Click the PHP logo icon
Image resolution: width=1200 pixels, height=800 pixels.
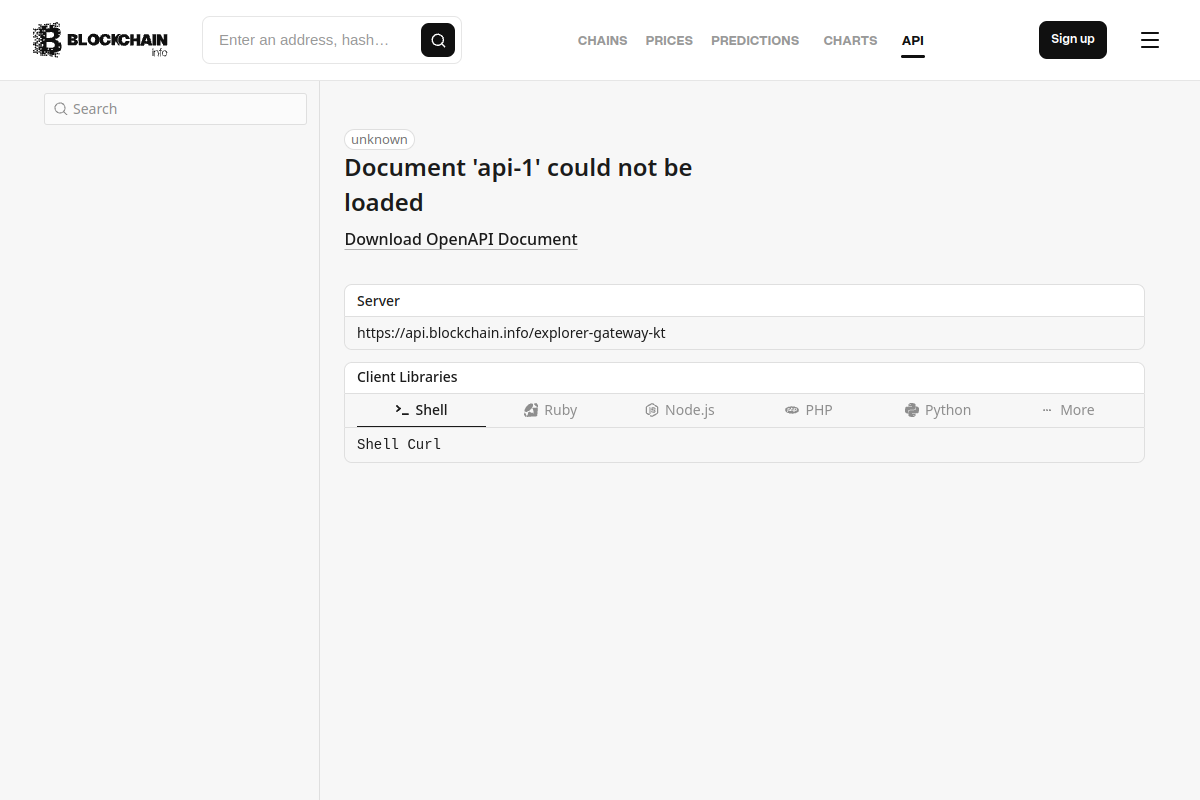792,410
